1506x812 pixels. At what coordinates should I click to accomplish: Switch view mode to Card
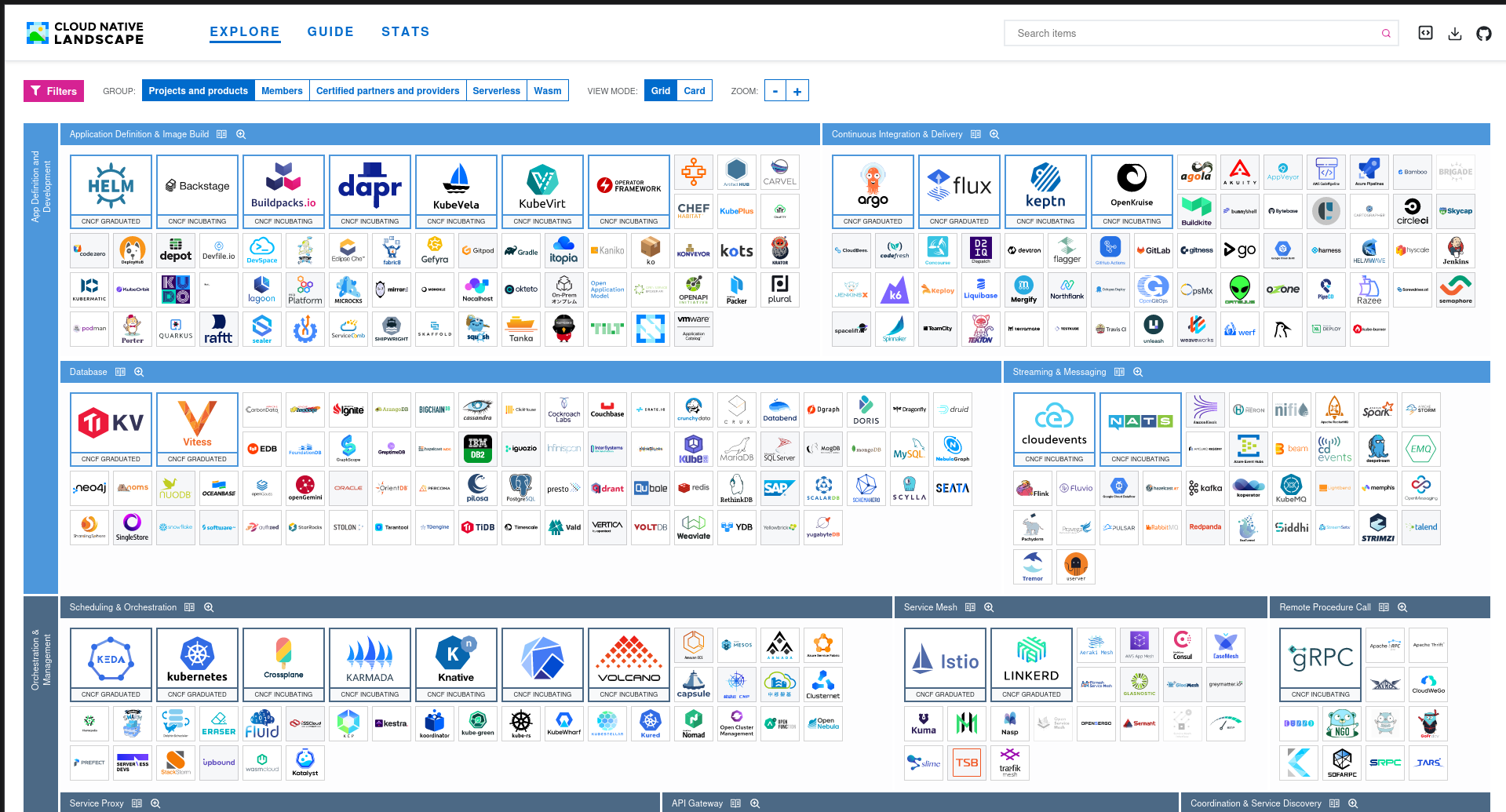pos(695,91)
